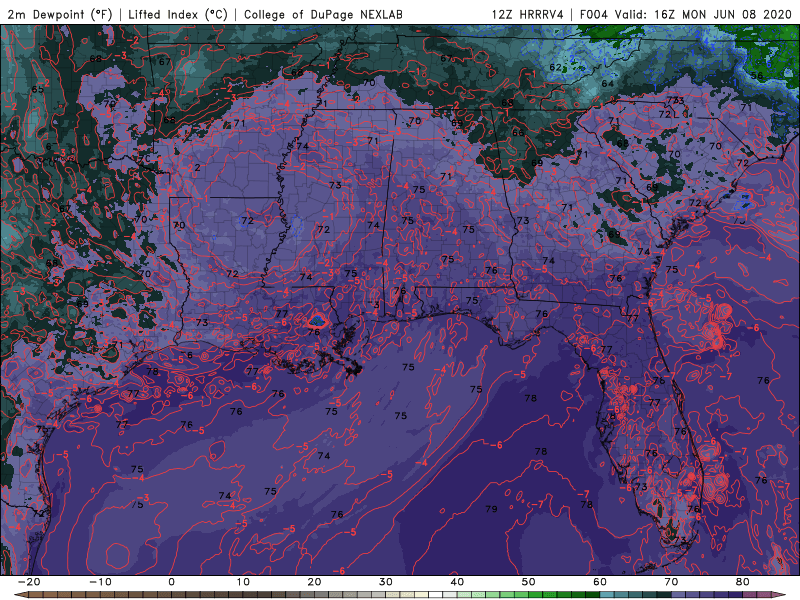This screenshot has height=600, width=800.
Task: Click the '80' label on the color scale
Action: [743, 582]
